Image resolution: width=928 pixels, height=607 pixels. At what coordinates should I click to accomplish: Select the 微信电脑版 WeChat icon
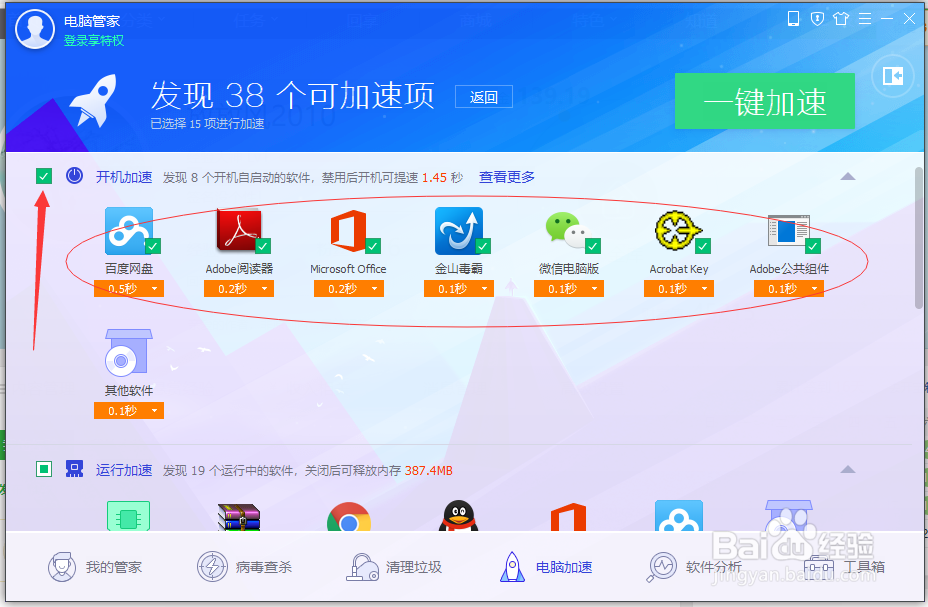568,232
